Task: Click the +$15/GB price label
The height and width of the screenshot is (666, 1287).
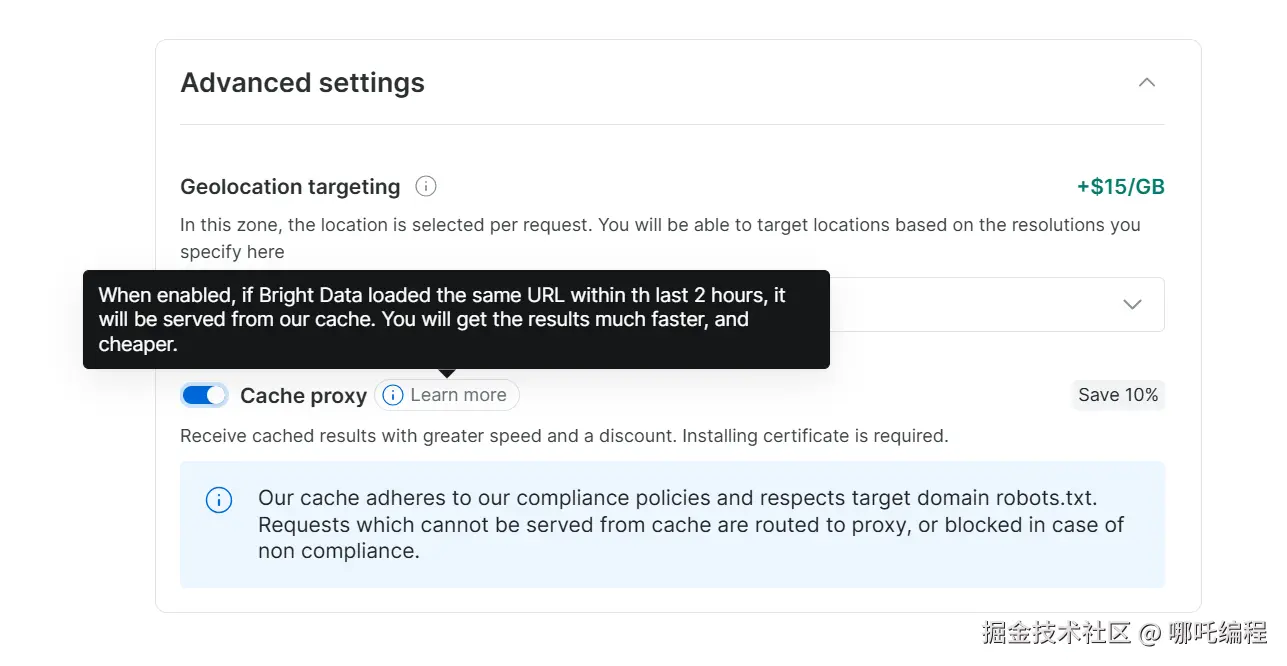Action: pos(1120,187)
